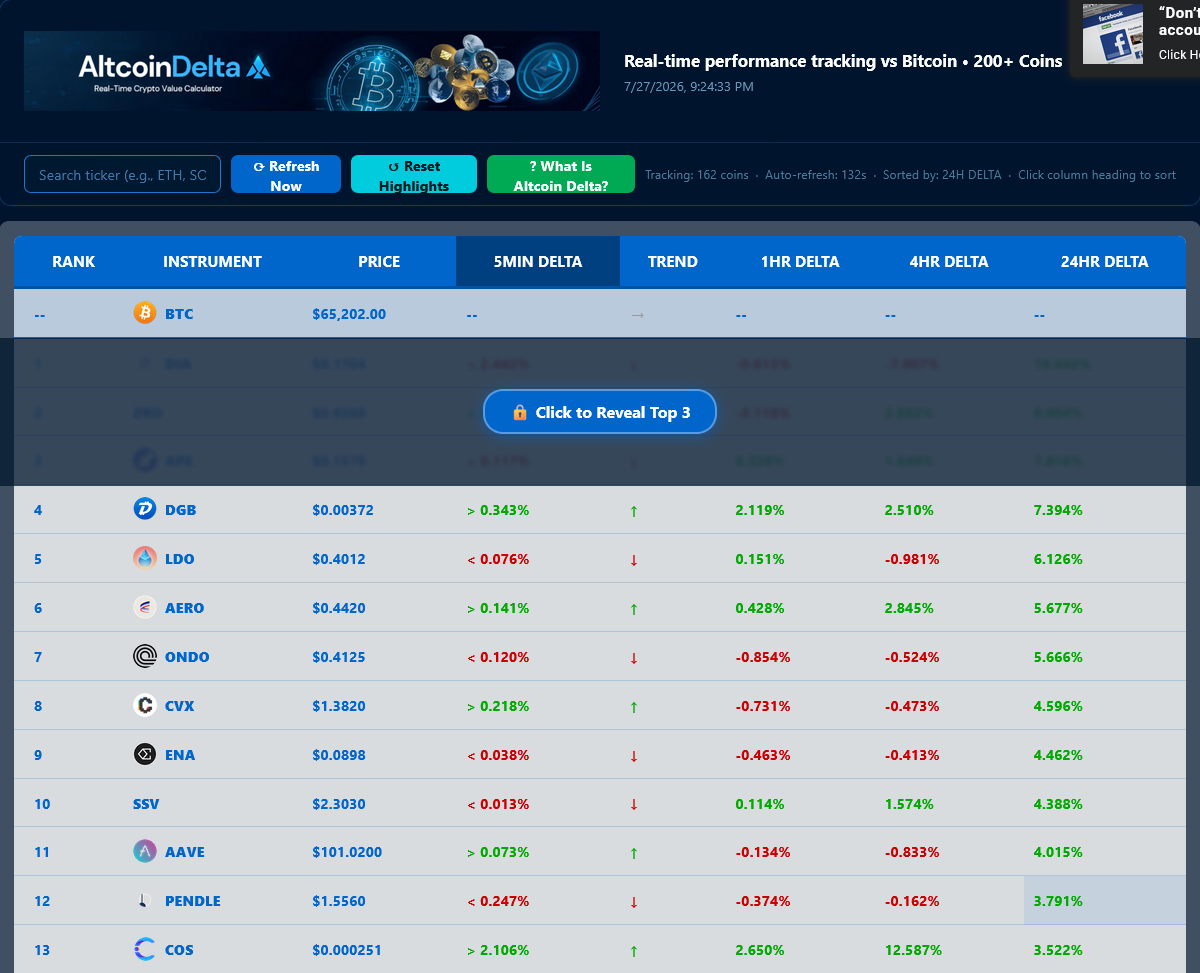This screenshot has height=973, width=1200.
Task: Click the 'Sorted by: 24H DELTA' status text
Action: click(x=942, y=175)
